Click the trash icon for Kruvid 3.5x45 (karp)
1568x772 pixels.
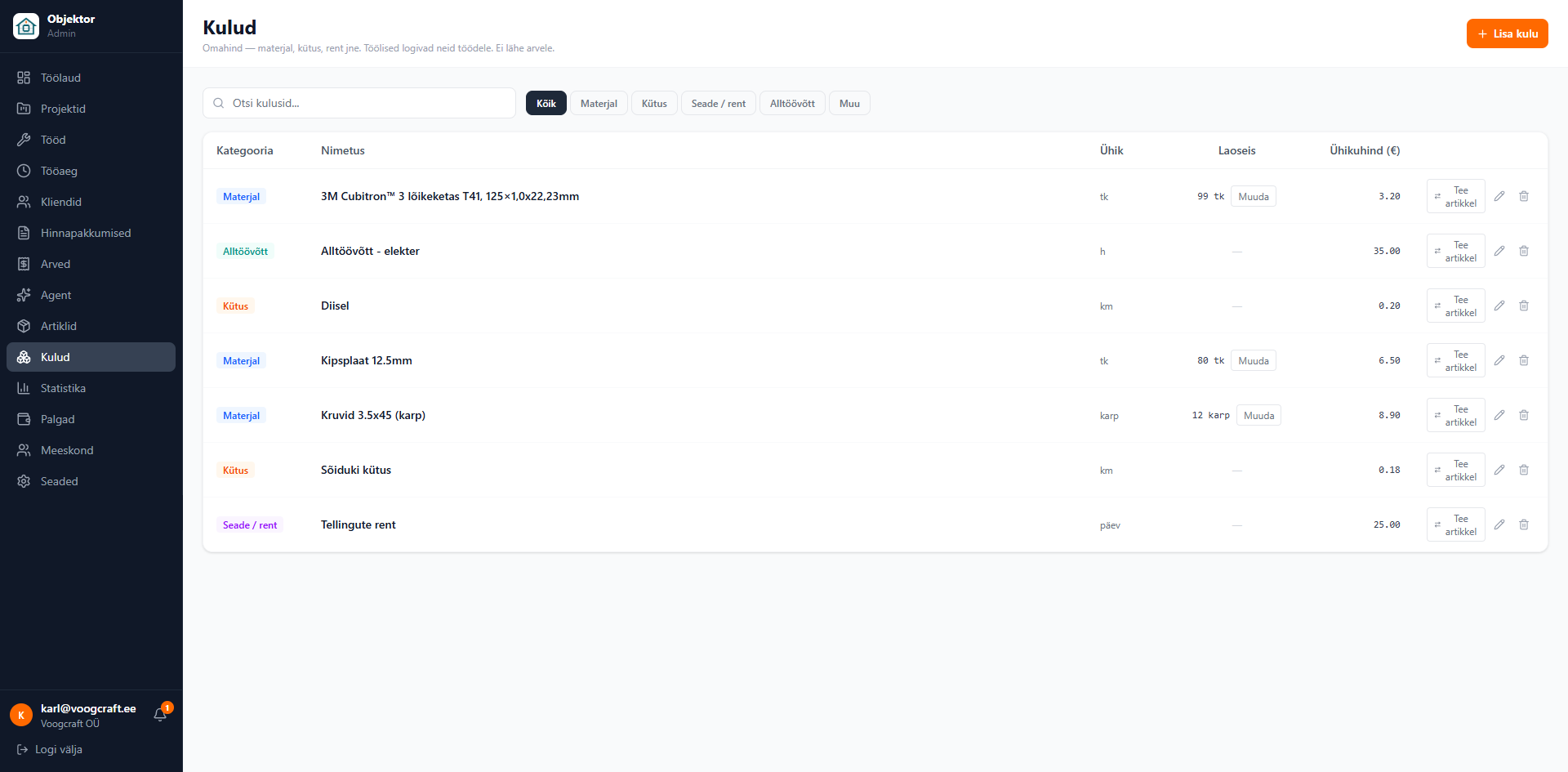[x=1524, y=415]
